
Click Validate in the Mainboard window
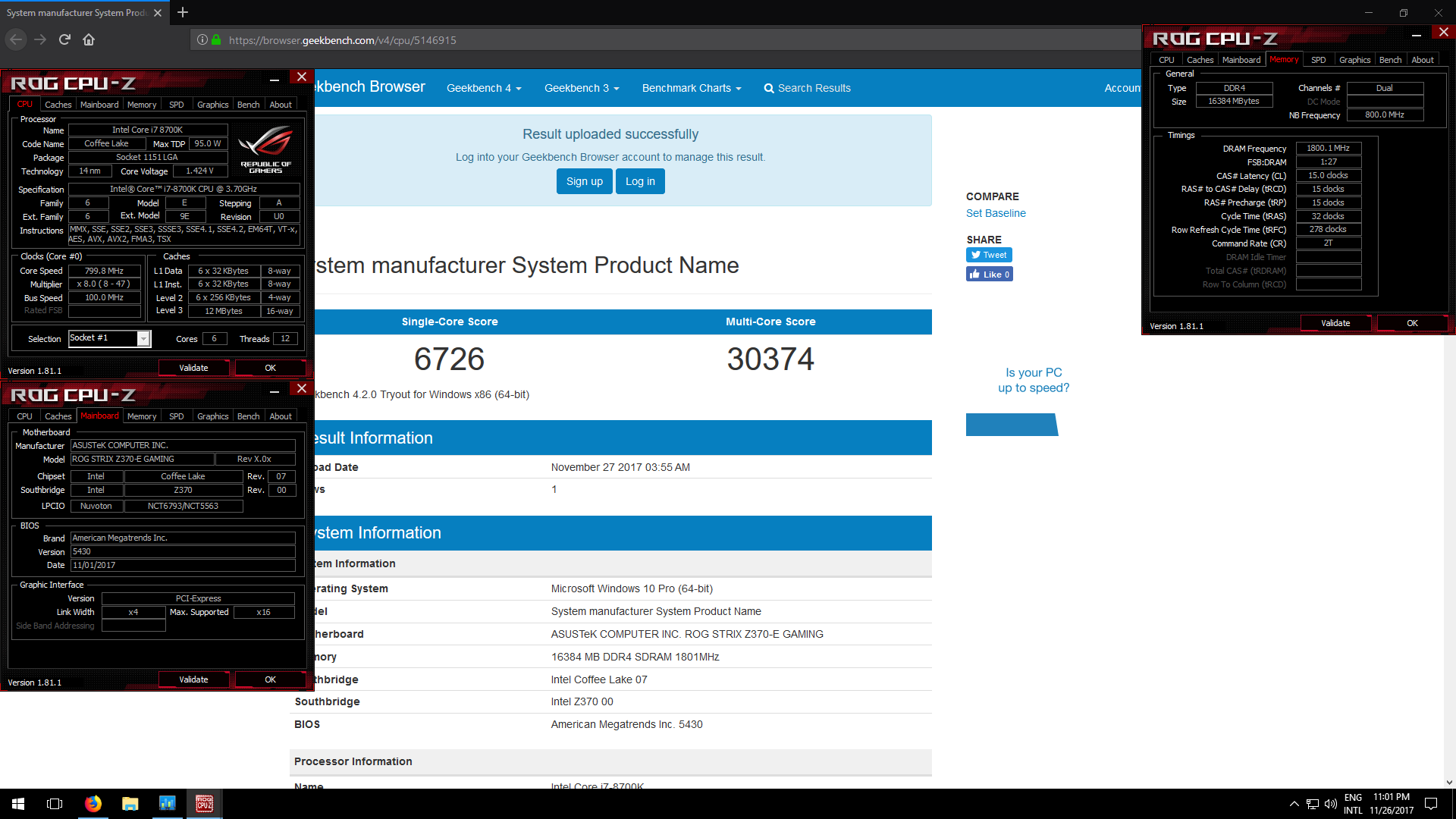(193, 679)
